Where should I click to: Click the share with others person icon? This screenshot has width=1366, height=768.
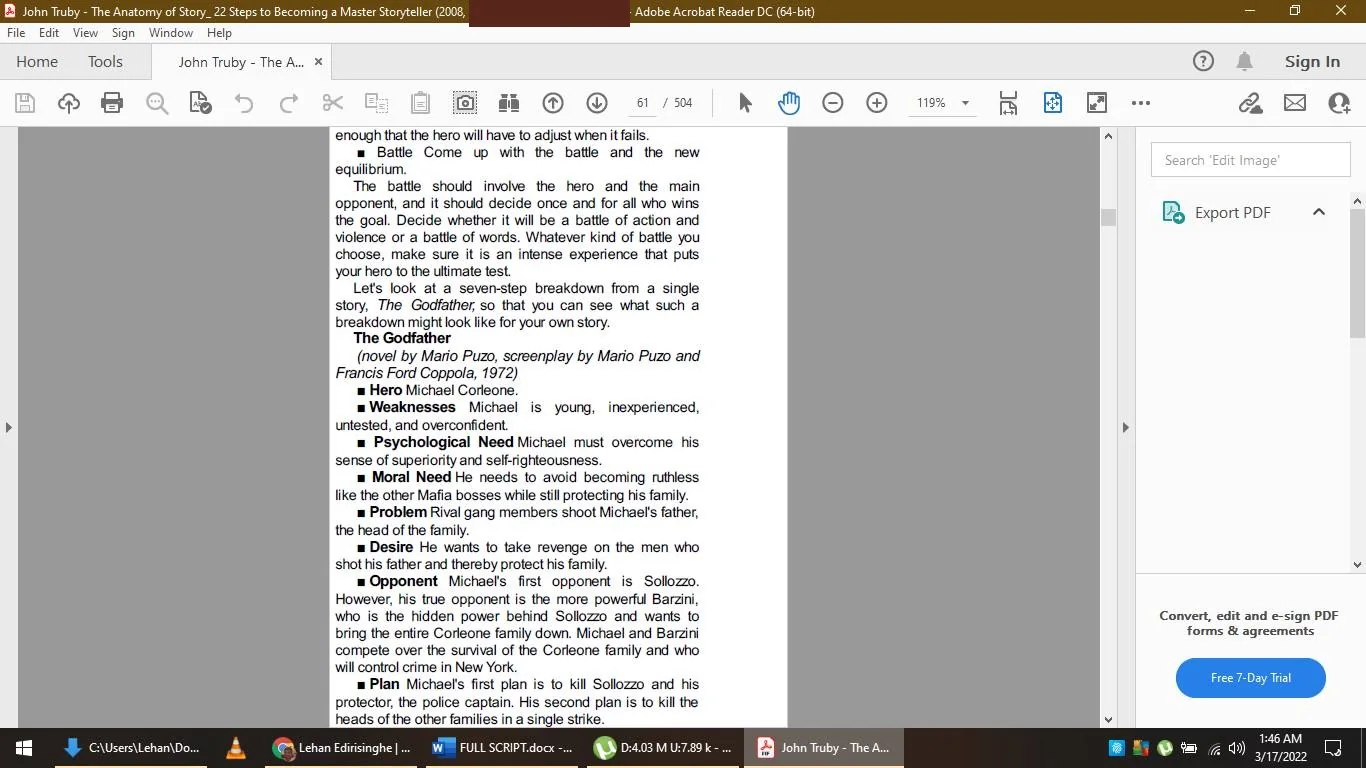point(1339,103)
